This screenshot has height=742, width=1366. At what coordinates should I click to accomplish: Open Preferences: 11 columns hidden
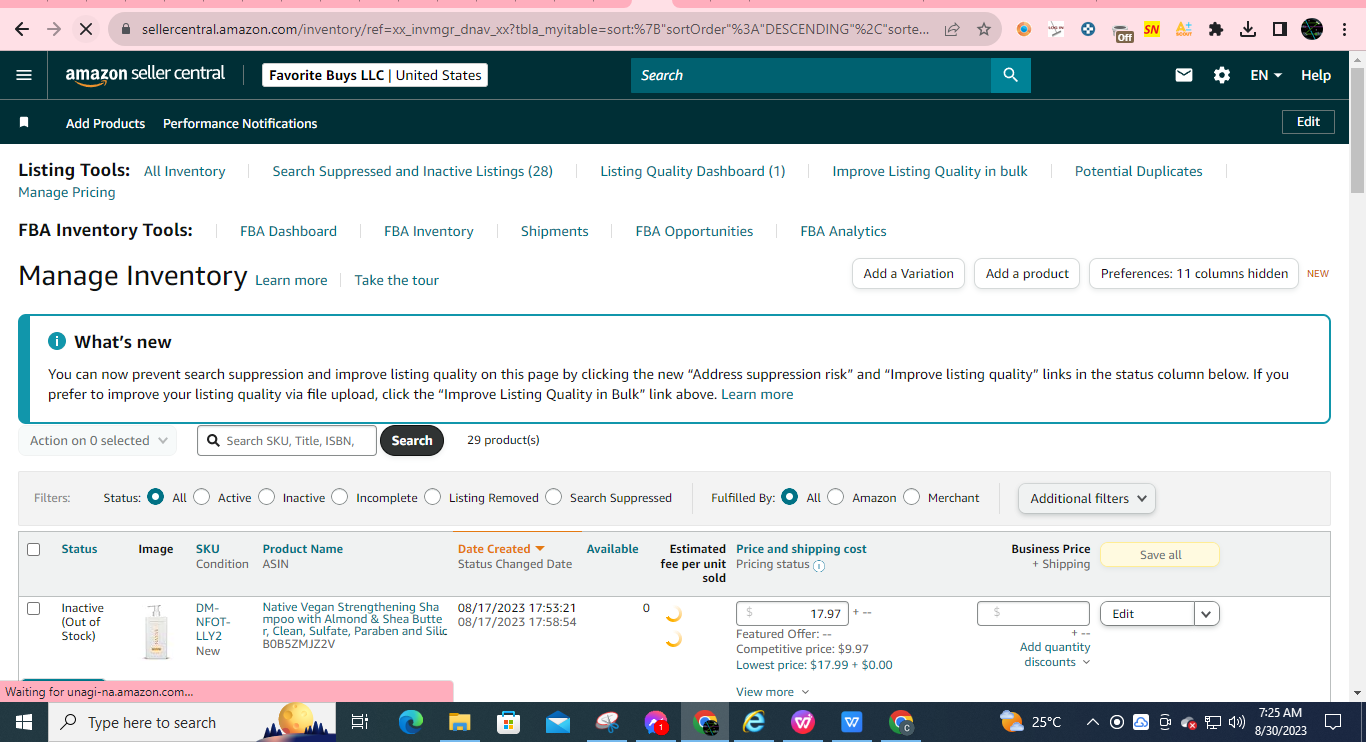tap(1194, 274)
